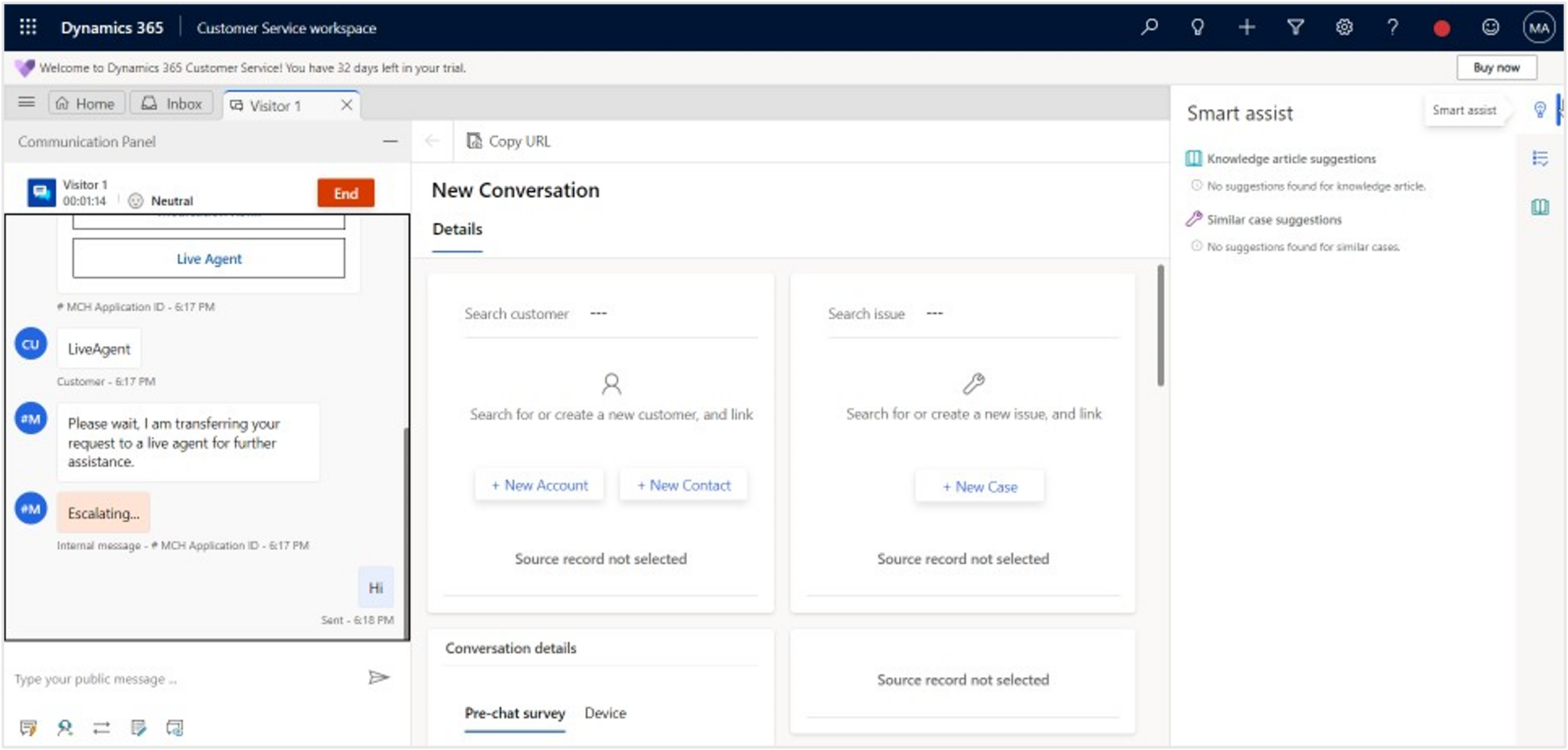
Task: Click the Knowledge article suggestions heading
Action: pyautogui.click(x=1291, y=159)
